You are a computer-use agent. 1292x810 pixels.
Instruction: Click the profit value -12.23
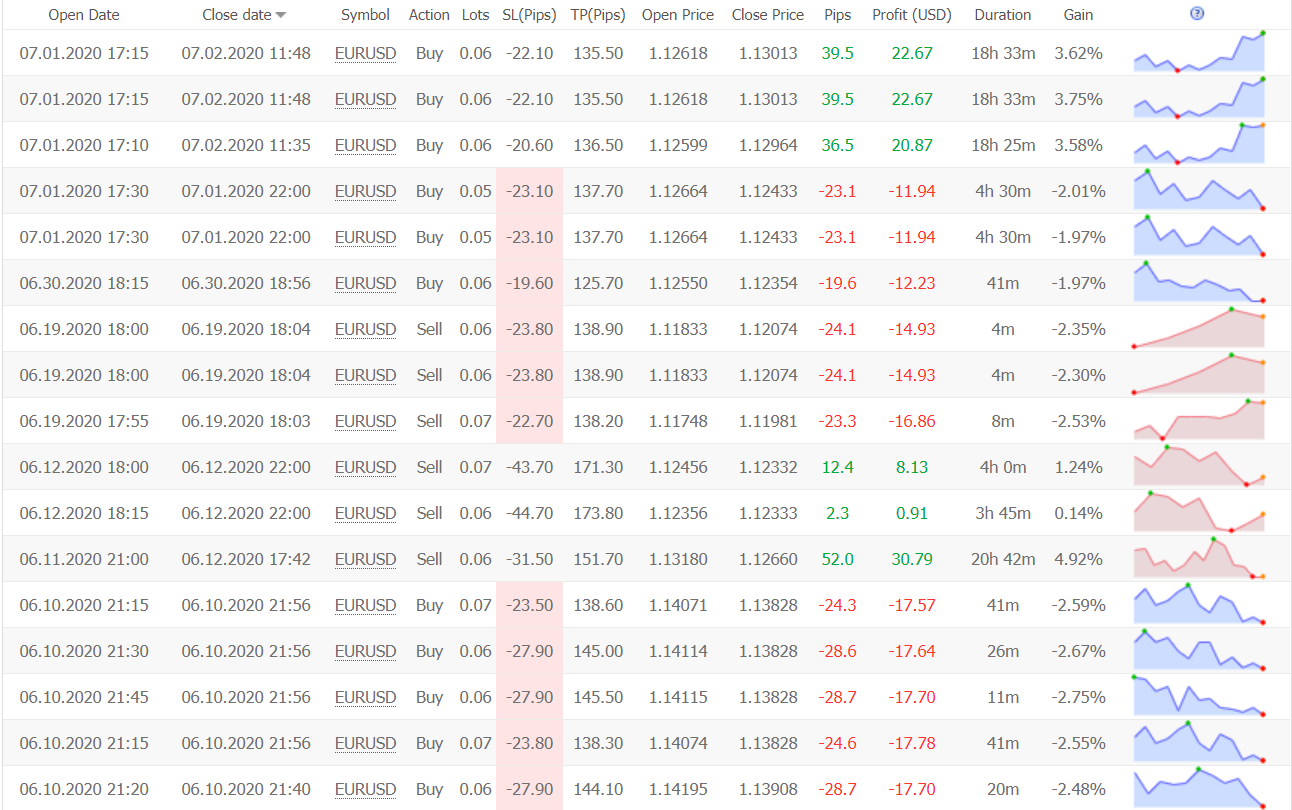pyautogui.click(x=912, y=283)
